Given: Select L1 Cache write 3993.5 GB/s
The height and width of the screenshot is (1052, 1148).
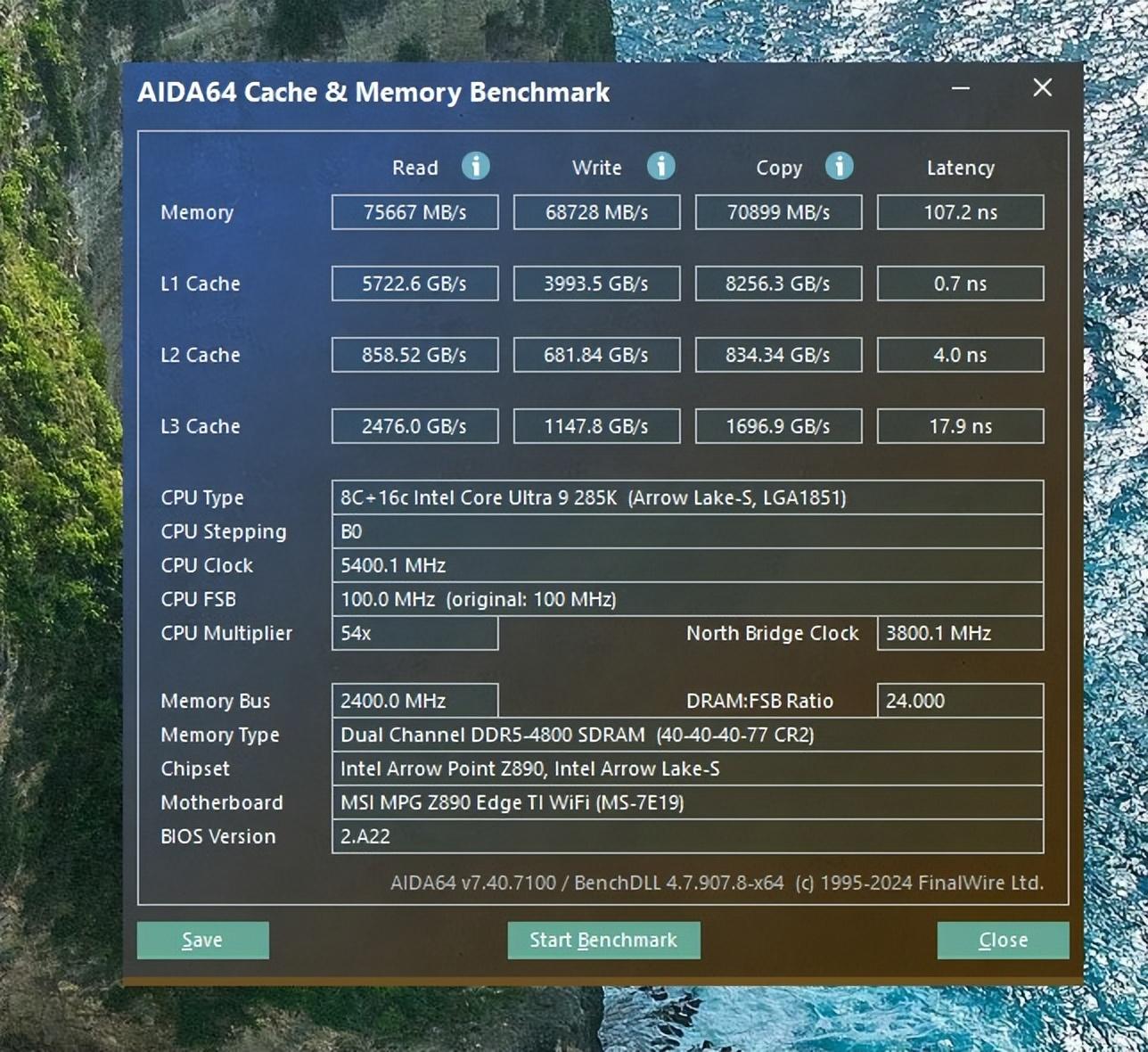Looking at the screenshot, I should click(x=597, y=284).
